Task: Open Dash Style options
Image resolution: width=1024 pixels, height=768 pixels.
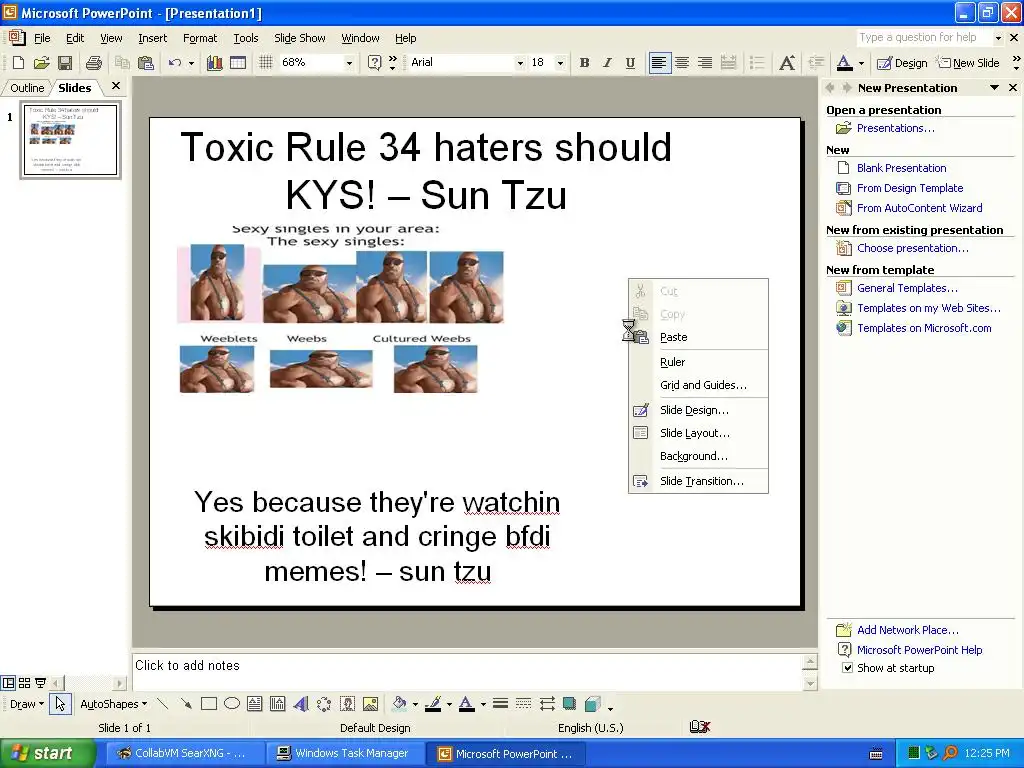Action: (x=523, y=703)
